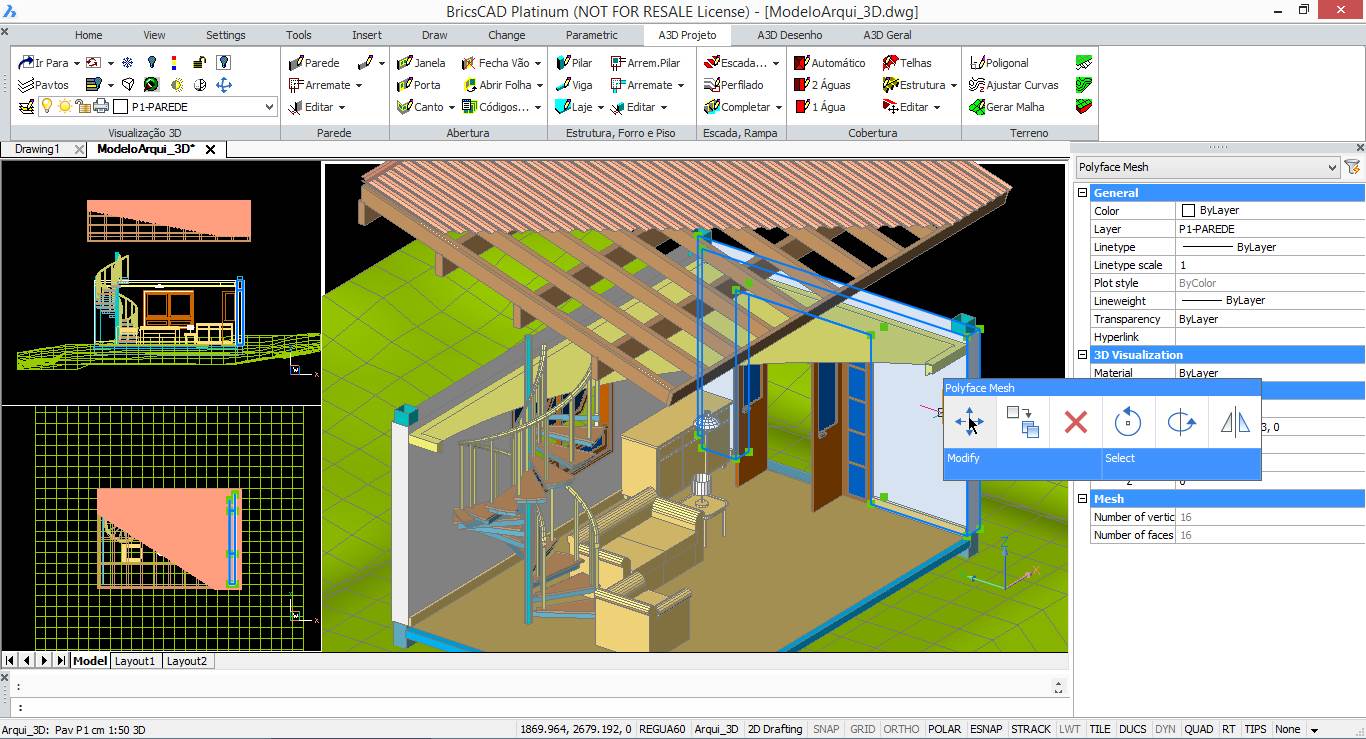The image size is (1366, 739).
Task: Click the Mirror icon in quad menu
Action: pyautogui.click(x=1235, y=422)
